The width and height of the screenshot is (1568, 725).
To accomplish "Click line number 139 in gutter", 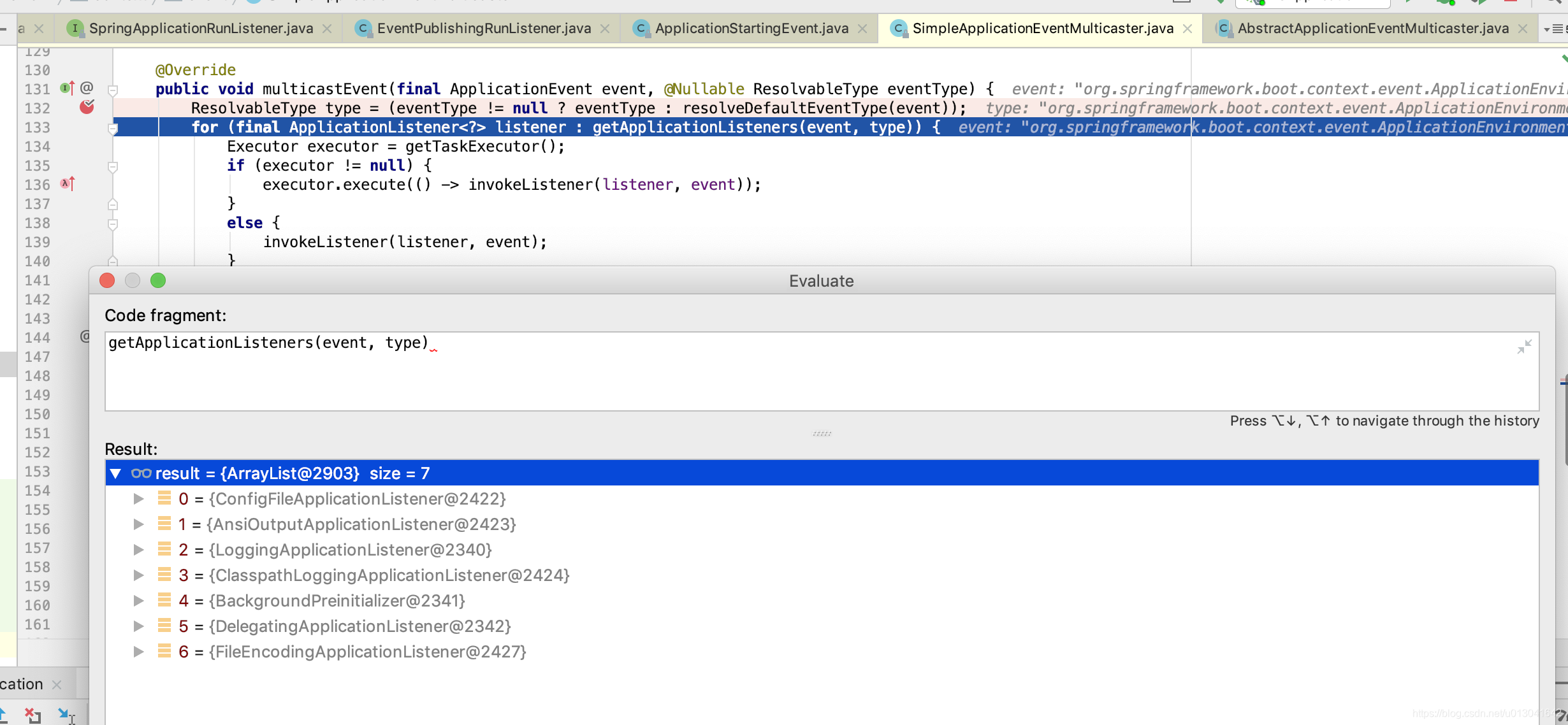I will point(37,242).
